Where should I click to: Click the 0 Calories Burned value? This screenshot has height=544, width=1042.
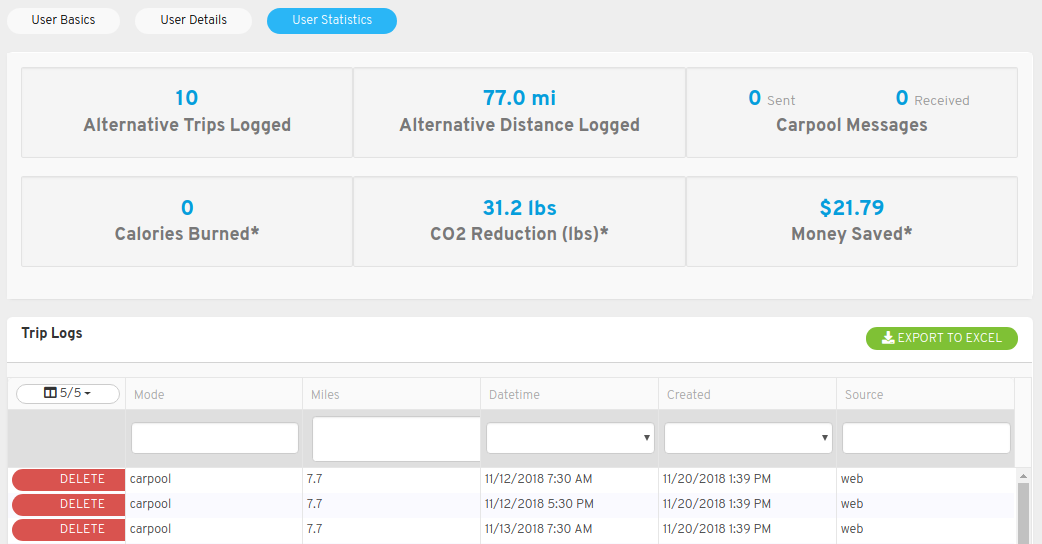point(187,207)
